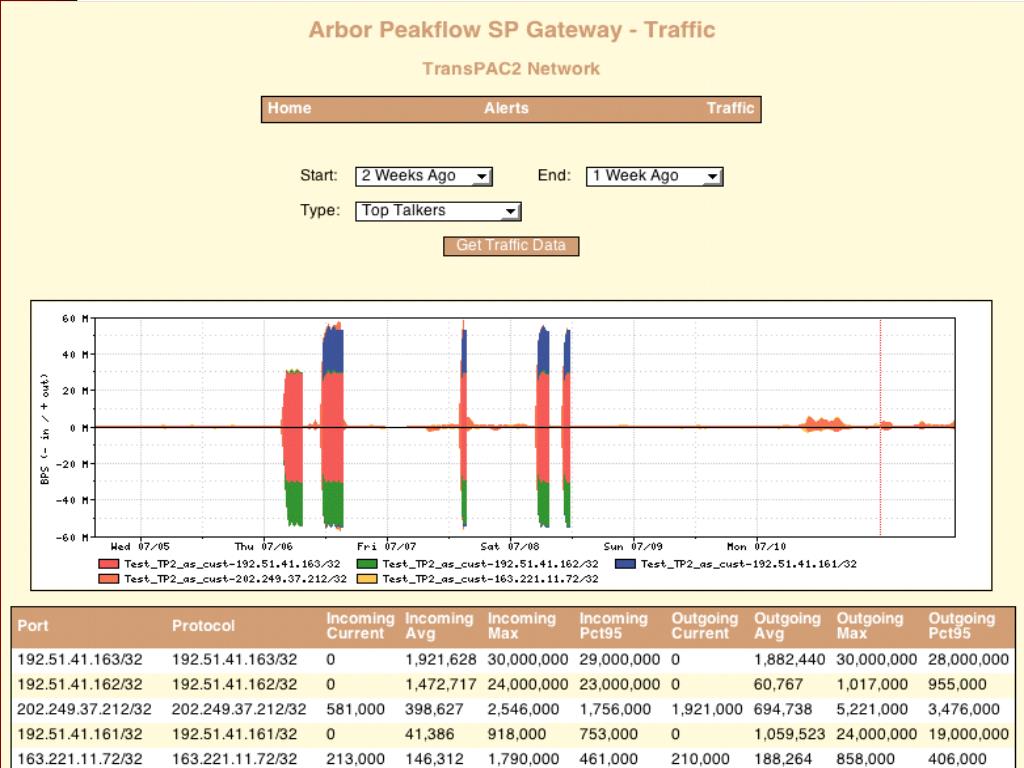This screenshot has height=768, width=1024.
Task: Select the Outgoing Avg value 1,882,440
Action: click(790, 660)
